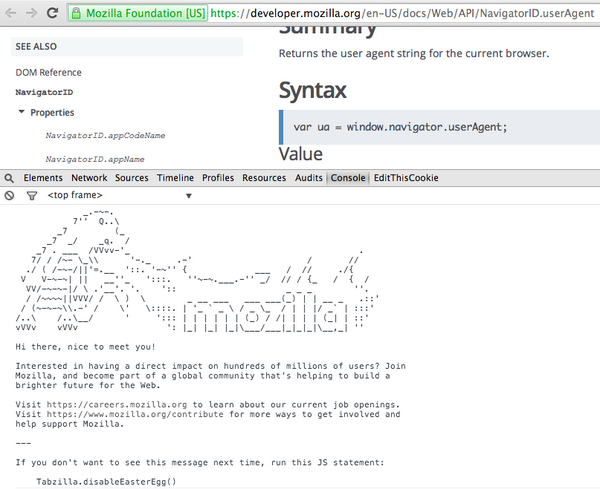Screen dimensions: 600x489
Task: Click the Mozilla Foundation [US] certificate badge
Action: tap(138, 13)
